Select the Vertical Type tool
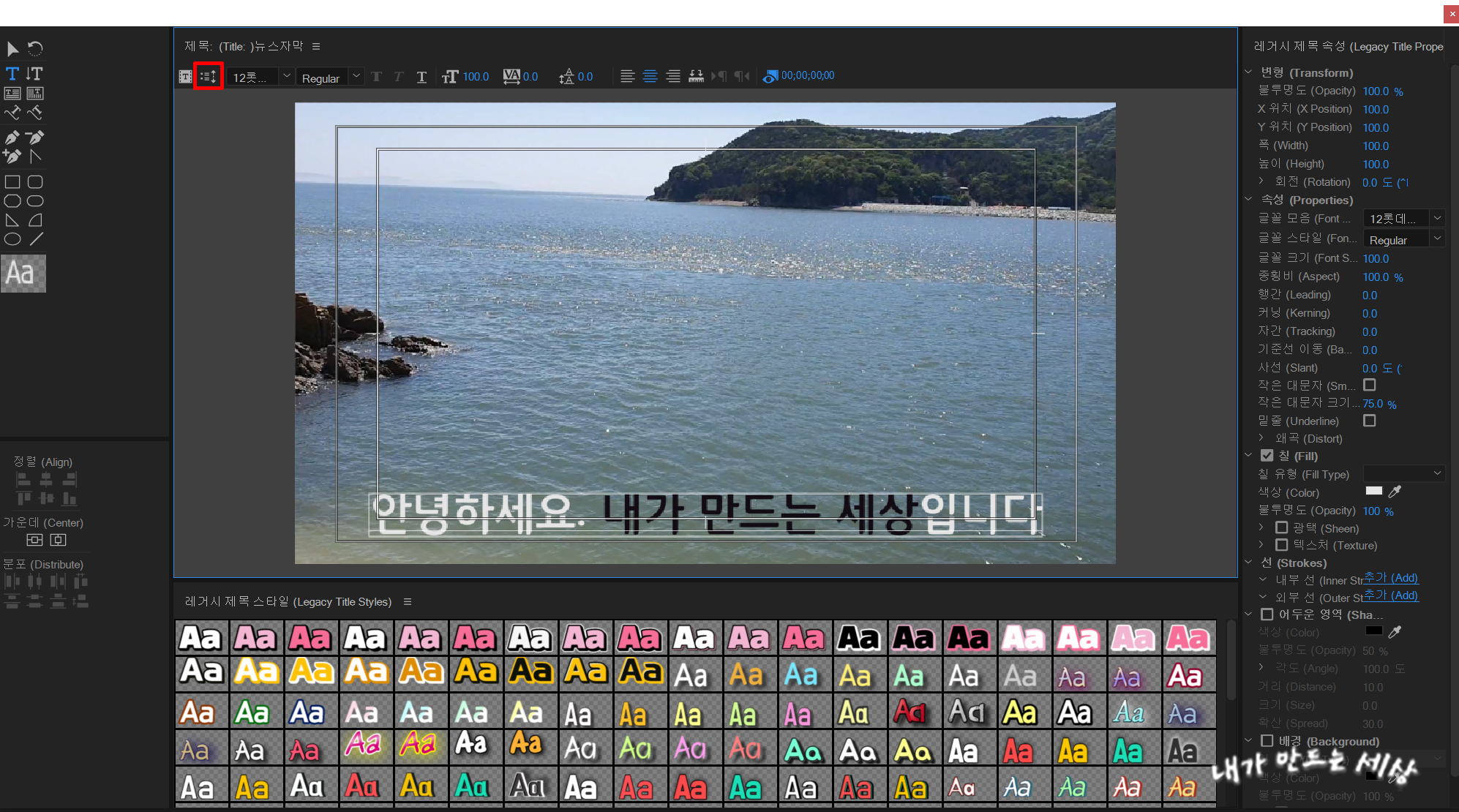The image size is (1459, 812). (34, 73)
